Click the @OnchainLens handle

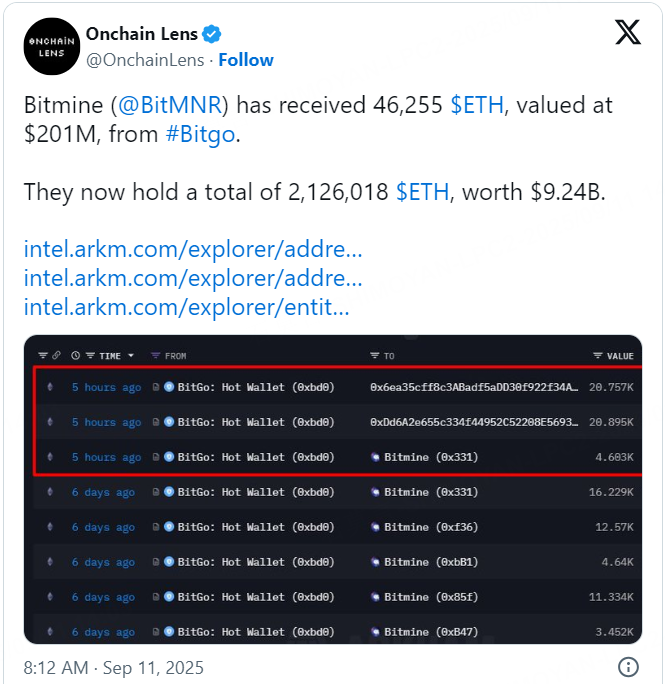[145, 60]
